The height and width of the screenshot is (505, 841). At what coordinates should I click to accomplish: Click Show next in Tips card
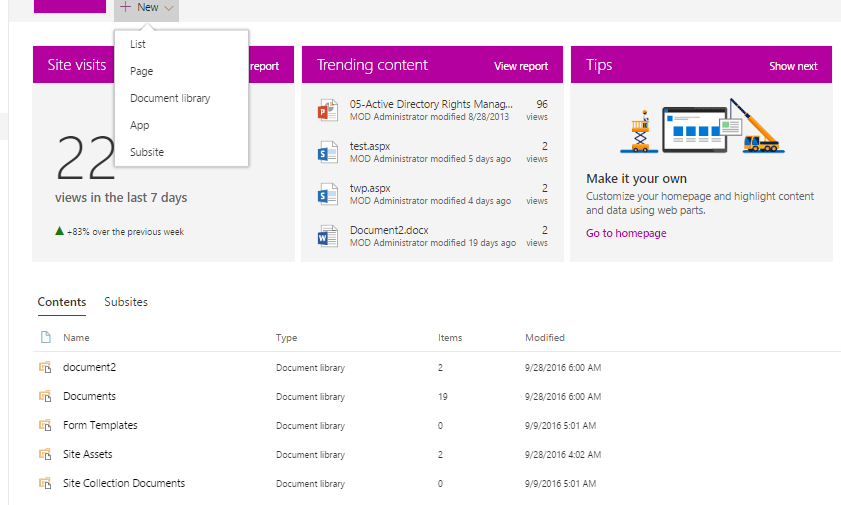(792, 66)
